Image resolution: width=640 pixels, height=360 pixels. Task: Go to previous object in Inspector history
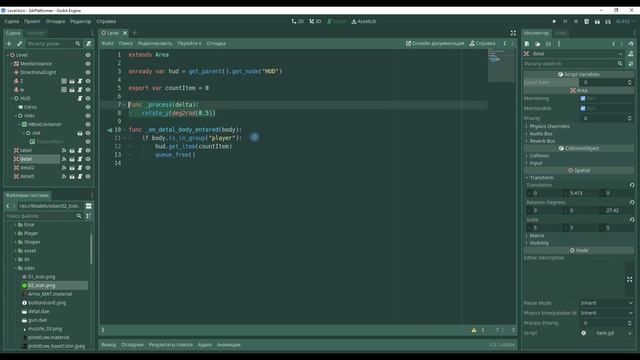(x=613, y=44)
